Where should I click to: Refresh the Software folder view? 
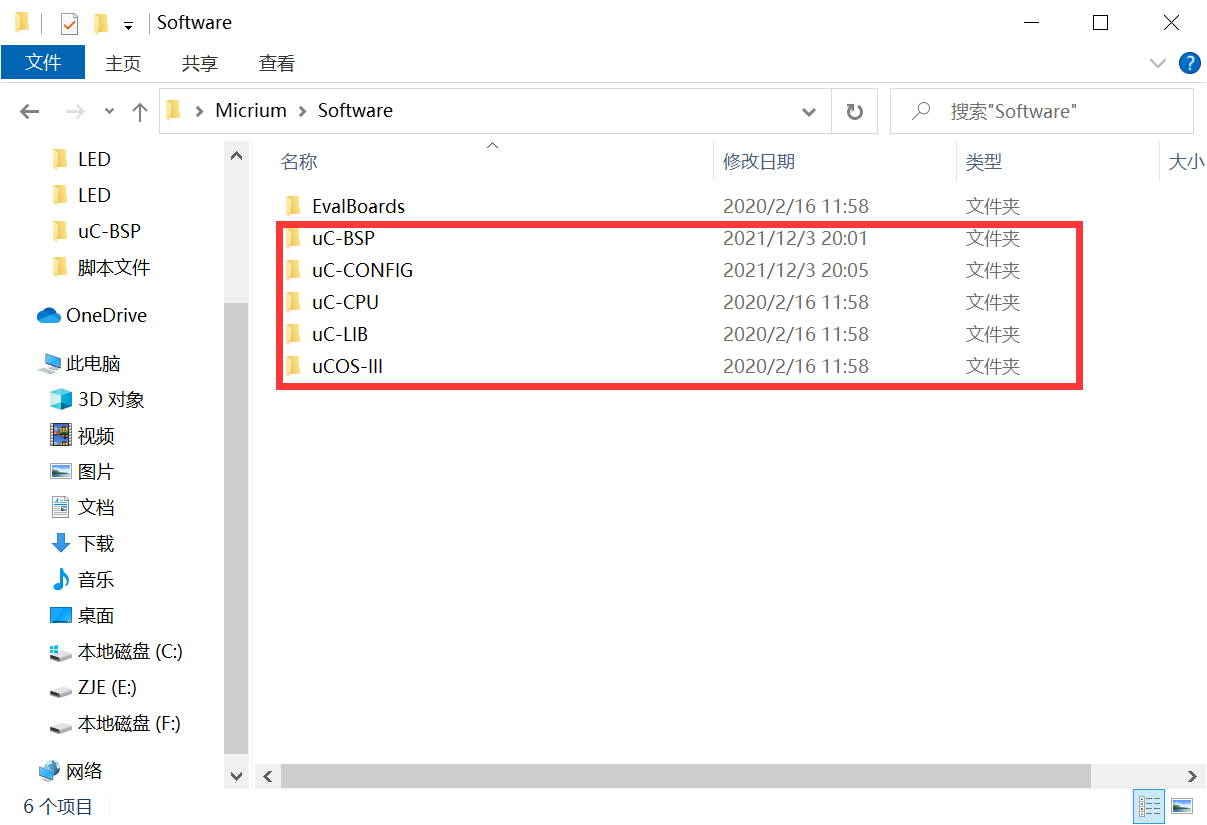click(x=854, y=111)
